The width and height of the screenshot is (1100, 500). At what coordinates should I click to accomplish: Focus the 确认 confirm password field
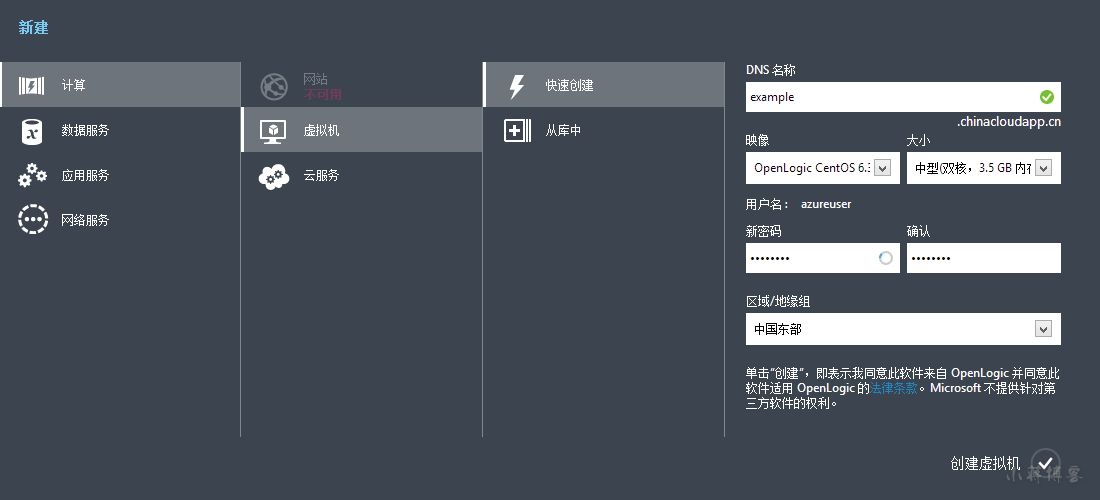tap(984, 258)
